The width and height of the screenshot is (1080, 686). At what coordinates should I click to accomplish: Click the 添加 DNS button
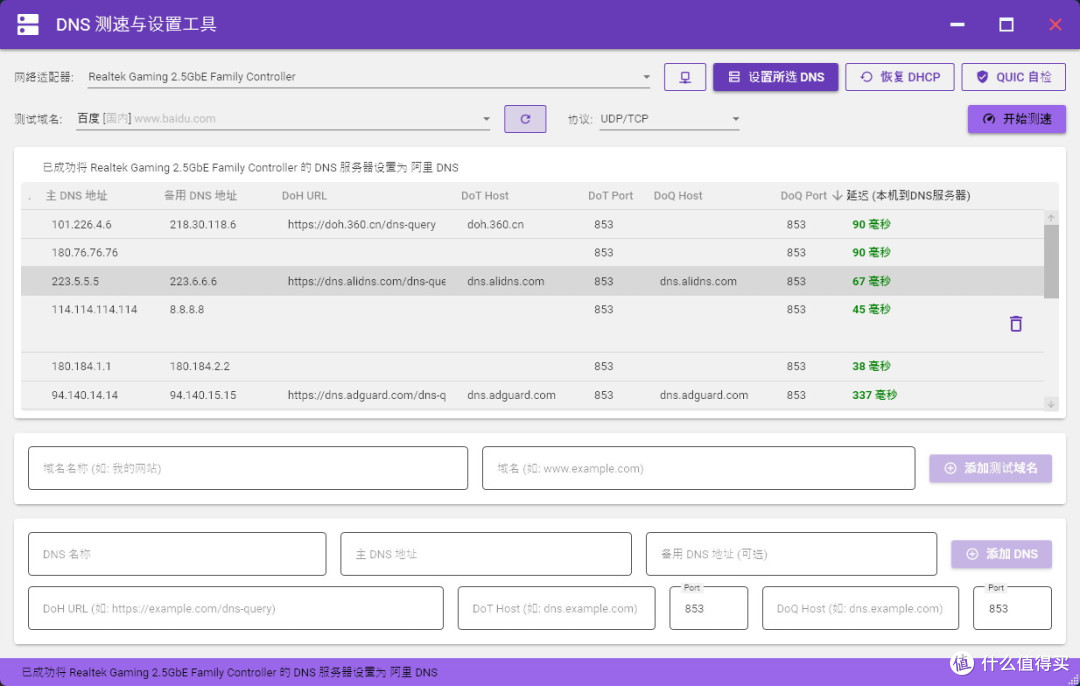tap(1001, 554)
